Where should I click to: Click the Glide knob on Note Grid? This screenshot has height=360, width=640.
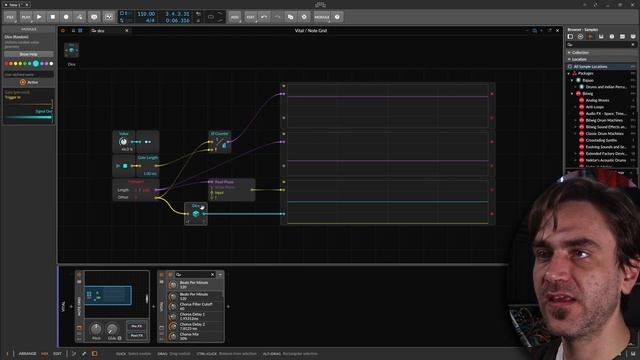pyautogui.click(x=112, y=329)
